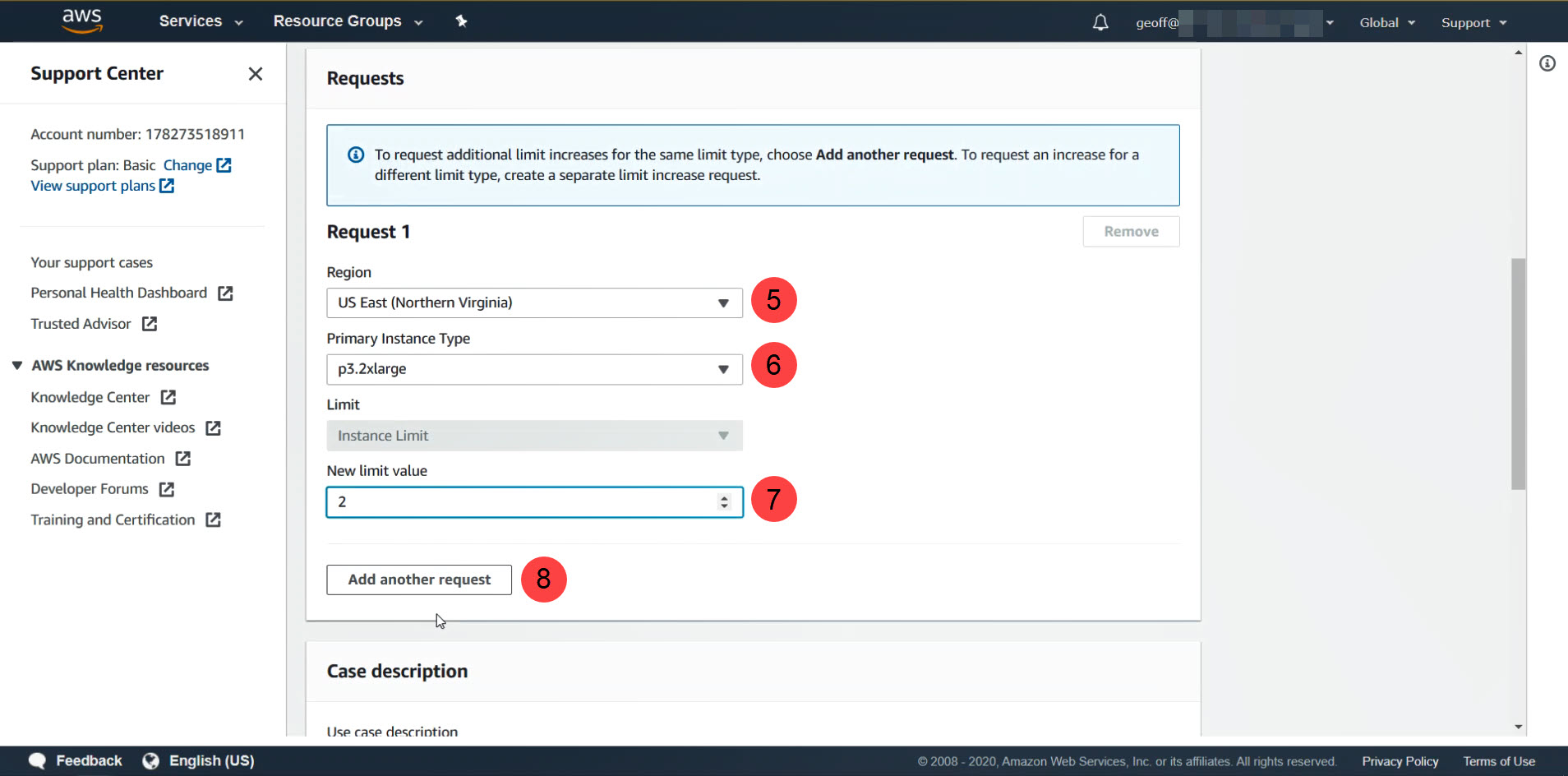Expand the Primary Instance Type dropdown
The image size is (1568, 776).
coord(534,369)
